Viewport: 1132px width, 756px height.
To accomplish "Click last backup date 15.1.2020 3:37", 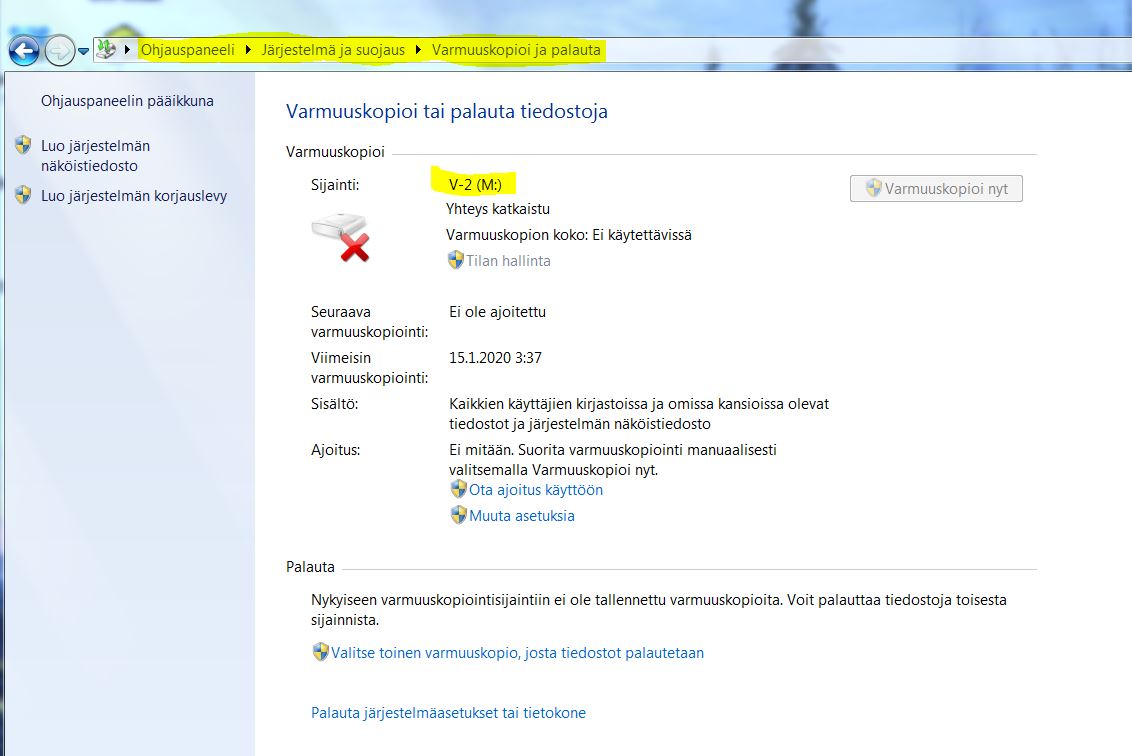I will click(x=495, y=357).
